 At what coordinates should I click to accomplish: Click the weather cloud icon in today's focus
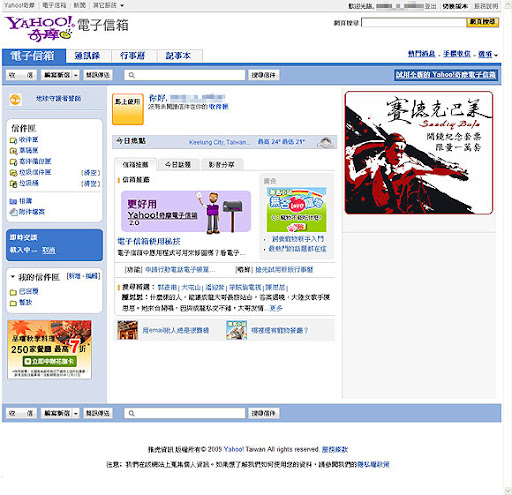[325, 142]
